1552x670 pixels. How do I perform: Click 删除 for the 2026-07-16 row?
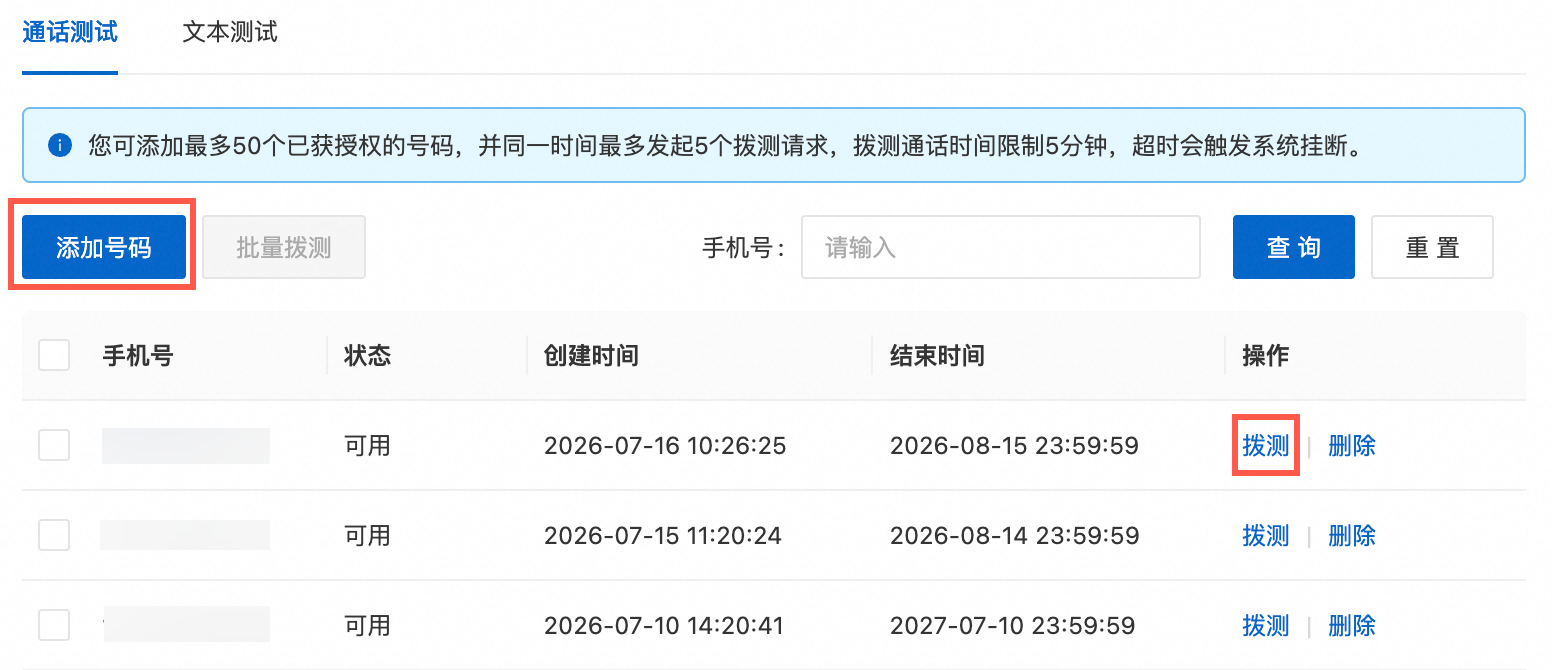point(1352,445)
